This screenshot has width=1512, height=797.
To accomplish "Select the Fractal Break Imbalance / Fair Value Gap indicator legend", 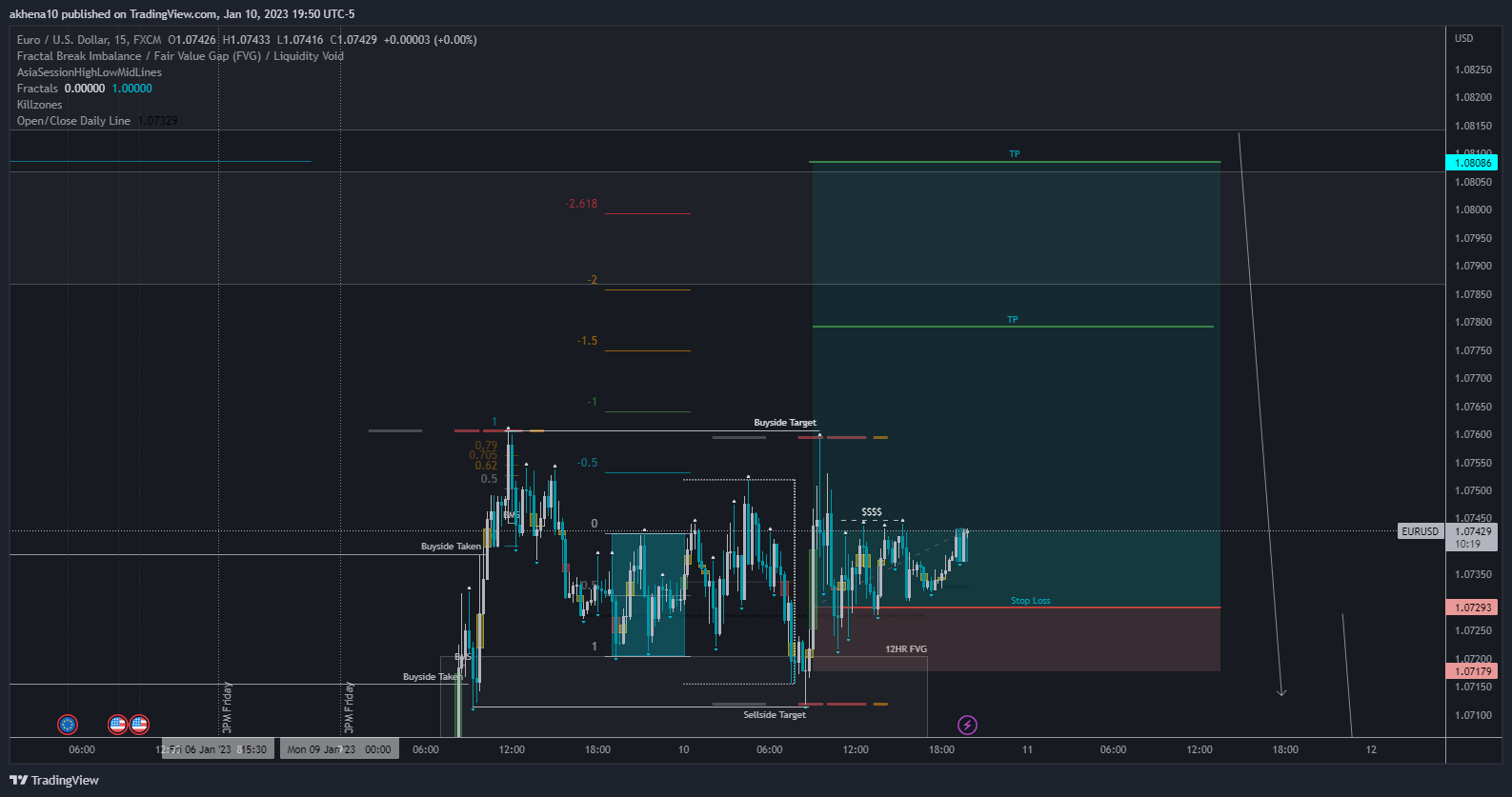I will point(180,56).
